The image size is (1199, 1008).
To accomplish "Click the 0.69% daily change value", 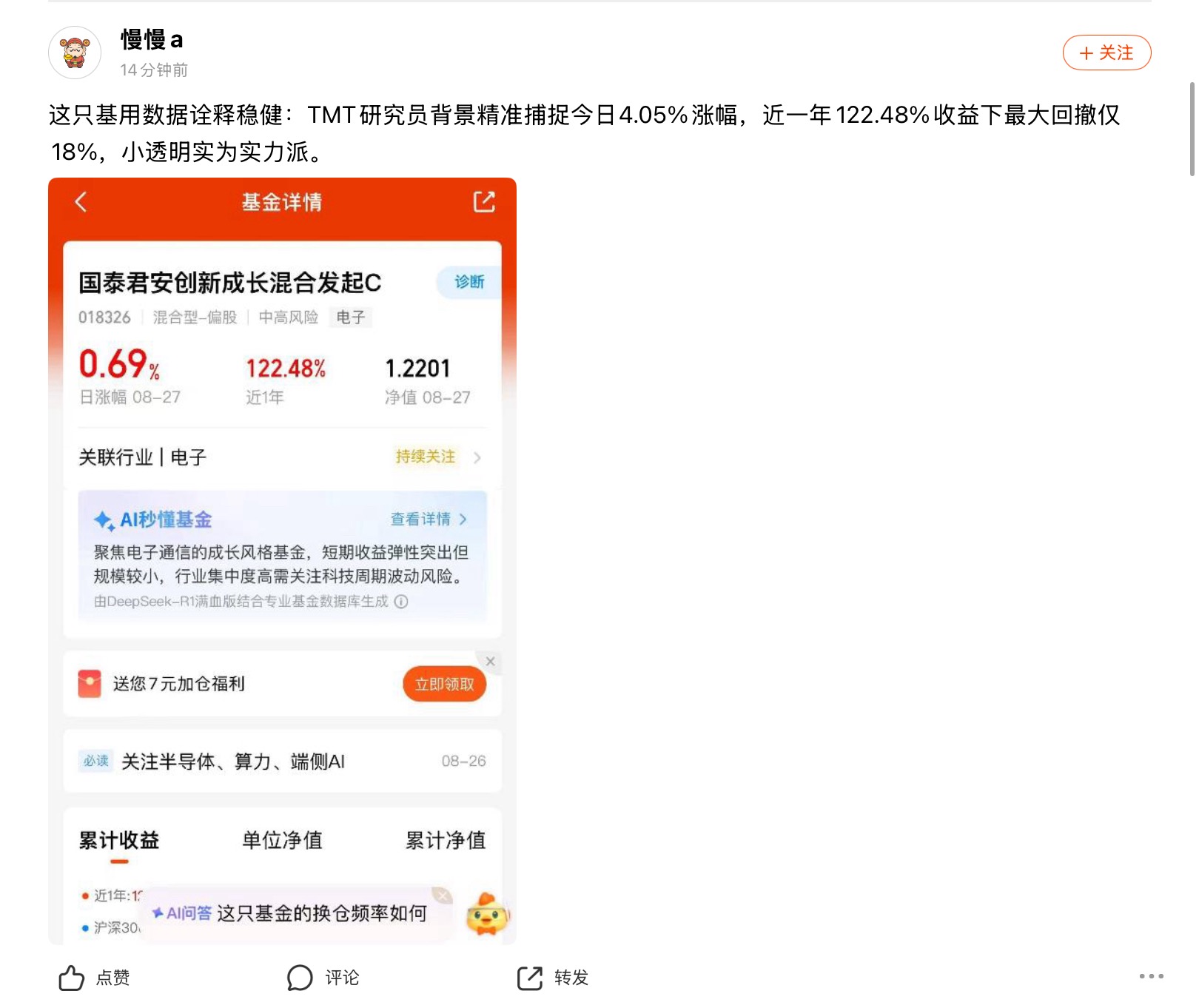I will (119, 364).
